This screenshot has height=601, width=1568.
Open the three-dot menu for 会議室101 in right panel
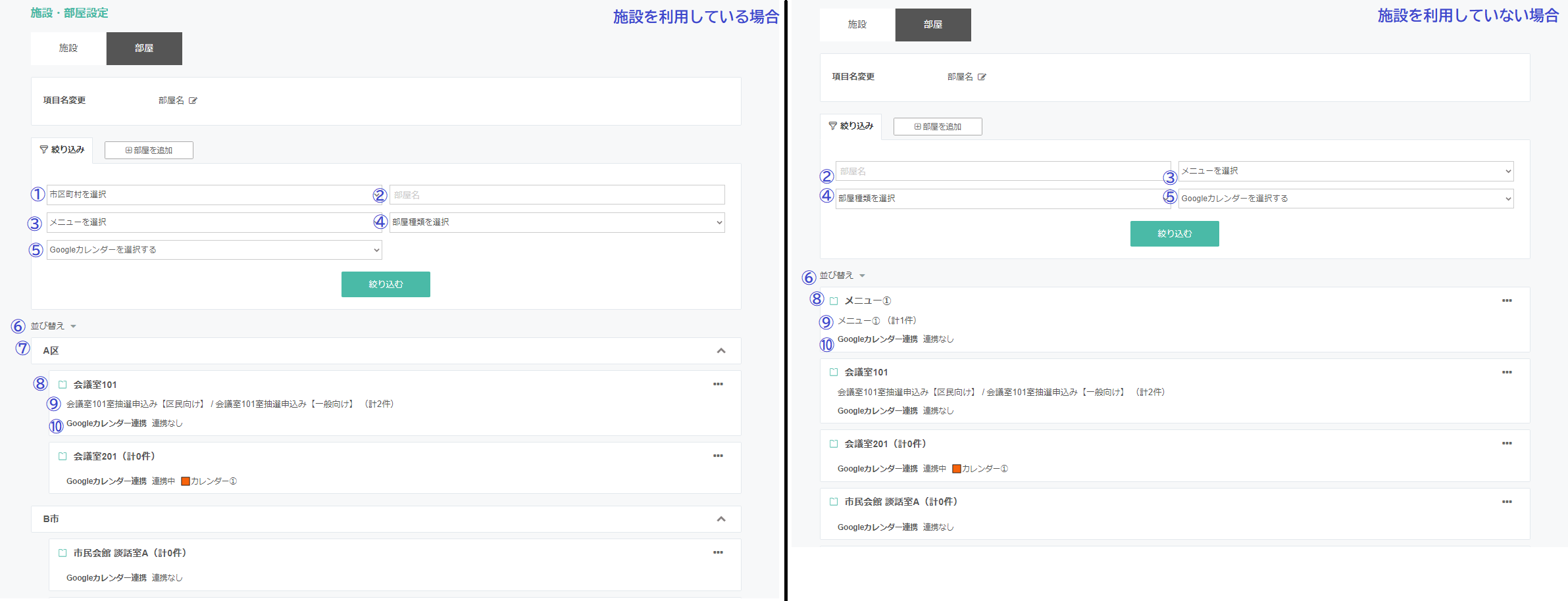coord(1507,372)
